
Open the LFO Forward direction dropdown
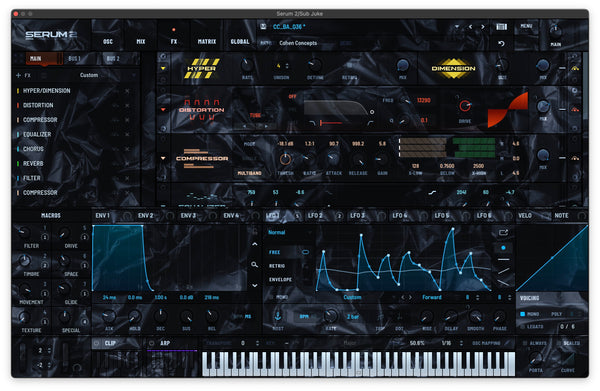432,297
